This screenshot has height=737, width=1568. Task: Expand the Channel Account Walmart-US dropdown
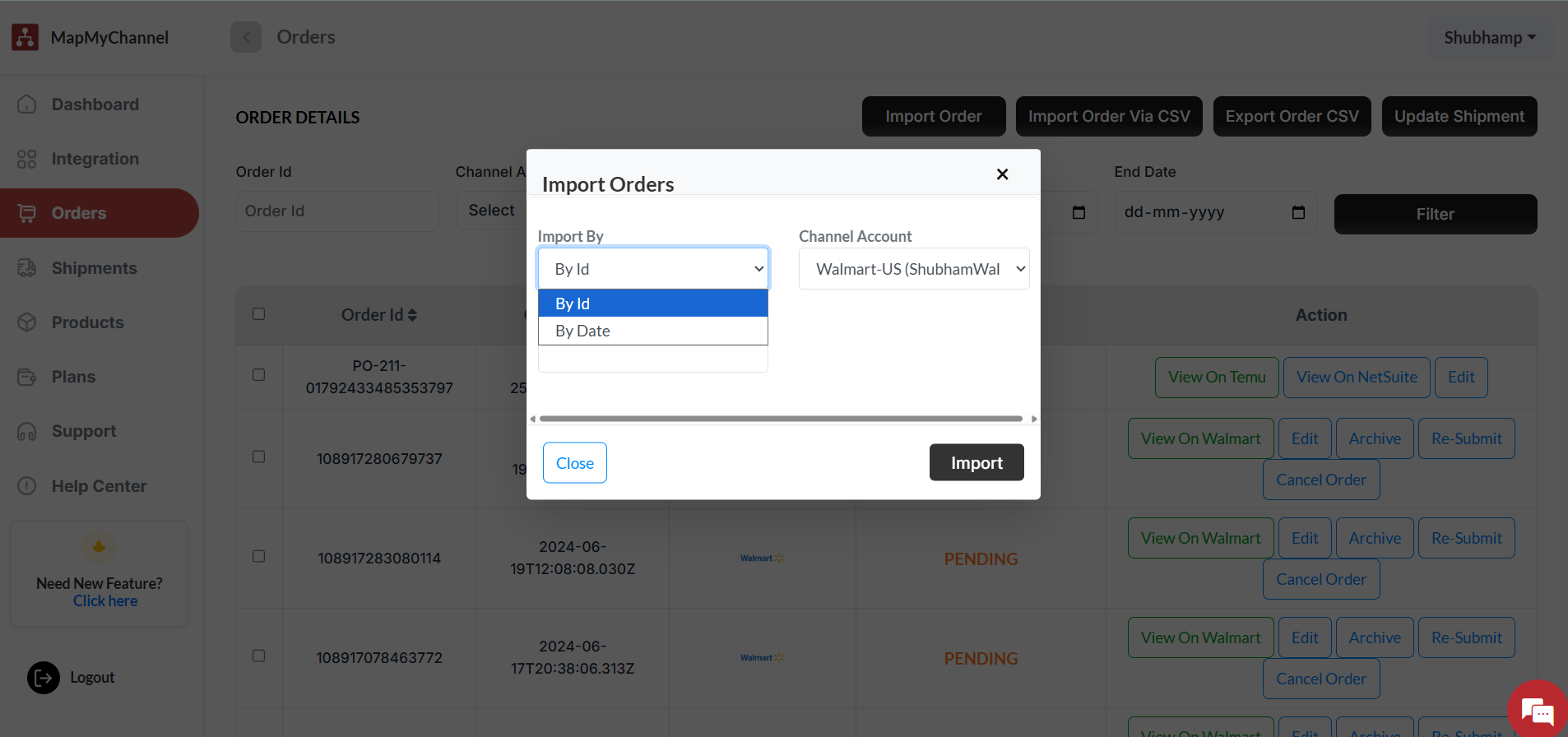[x=913, y=269]
